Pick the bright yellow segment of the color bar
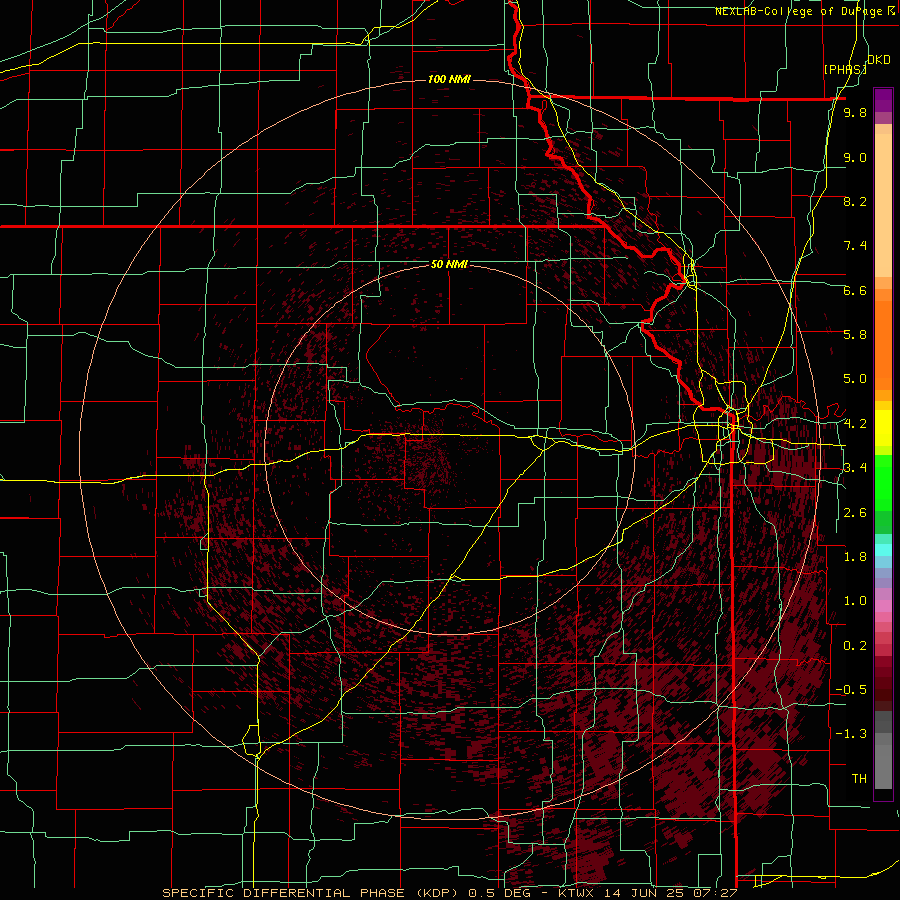This screenshot has height=900, width=900. tap(883, 428)
